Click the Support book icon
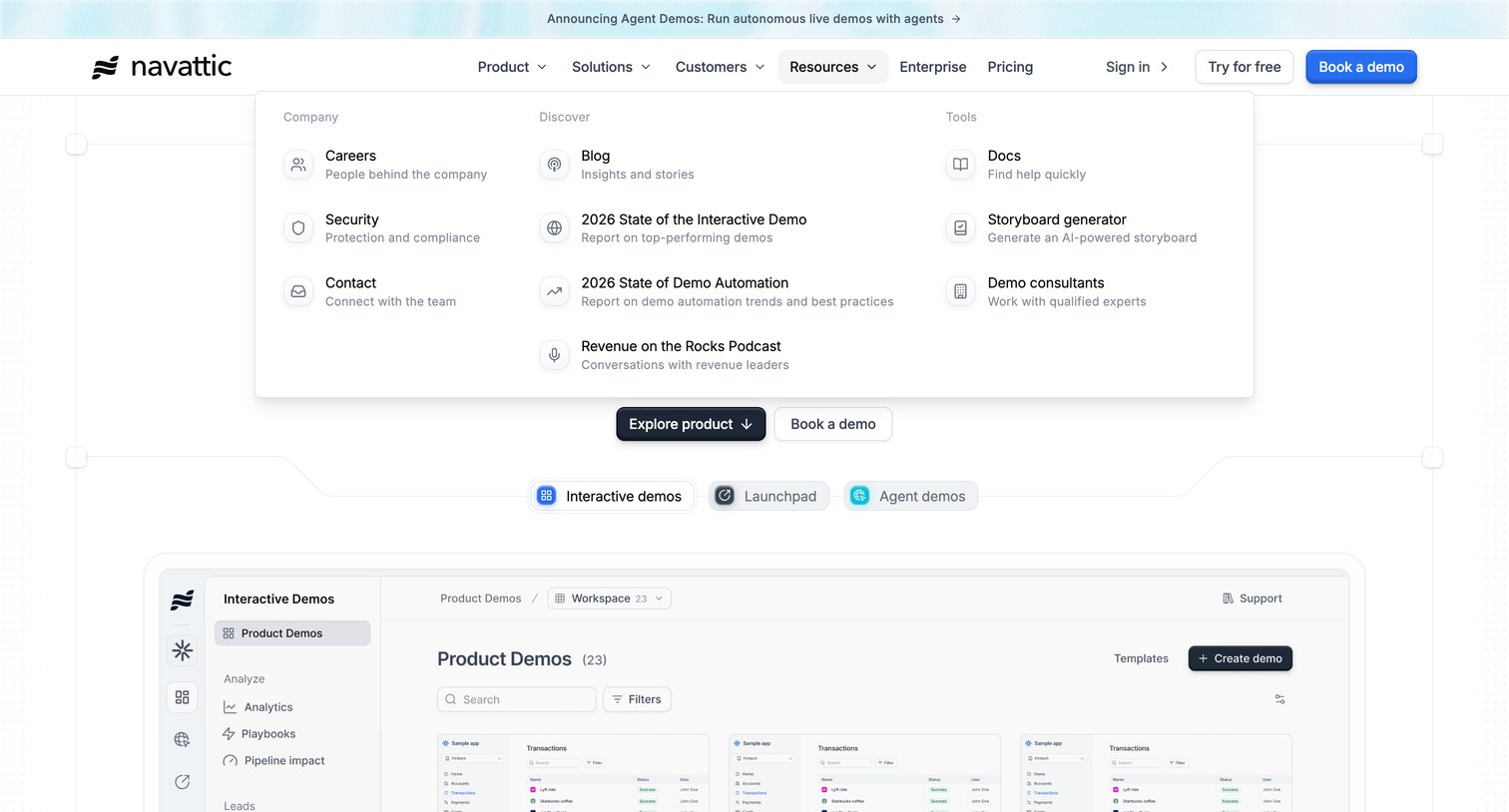1509x812 pixels. (x=1228, y=599)
